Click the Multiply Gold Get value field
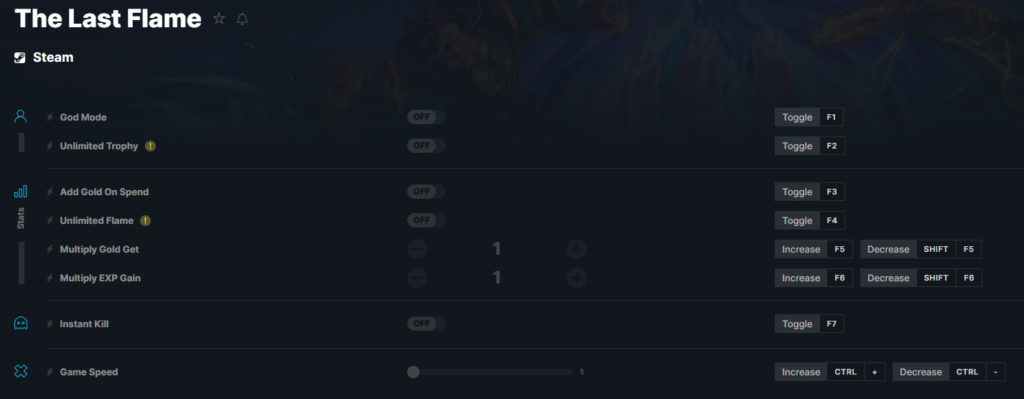 496,249
